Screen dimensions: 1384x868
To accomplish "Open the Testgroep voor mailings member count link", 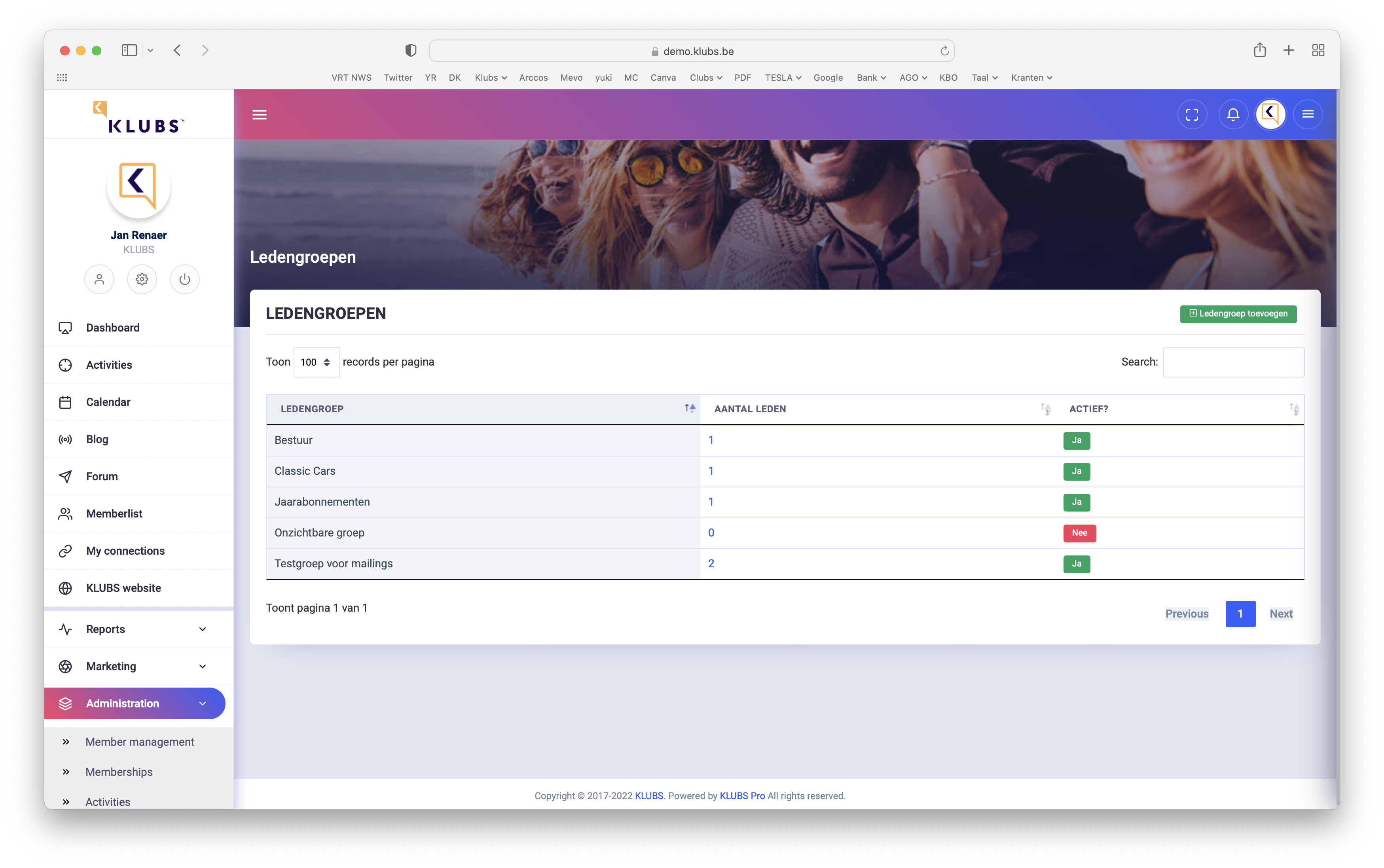I will (x=711, y=564).
